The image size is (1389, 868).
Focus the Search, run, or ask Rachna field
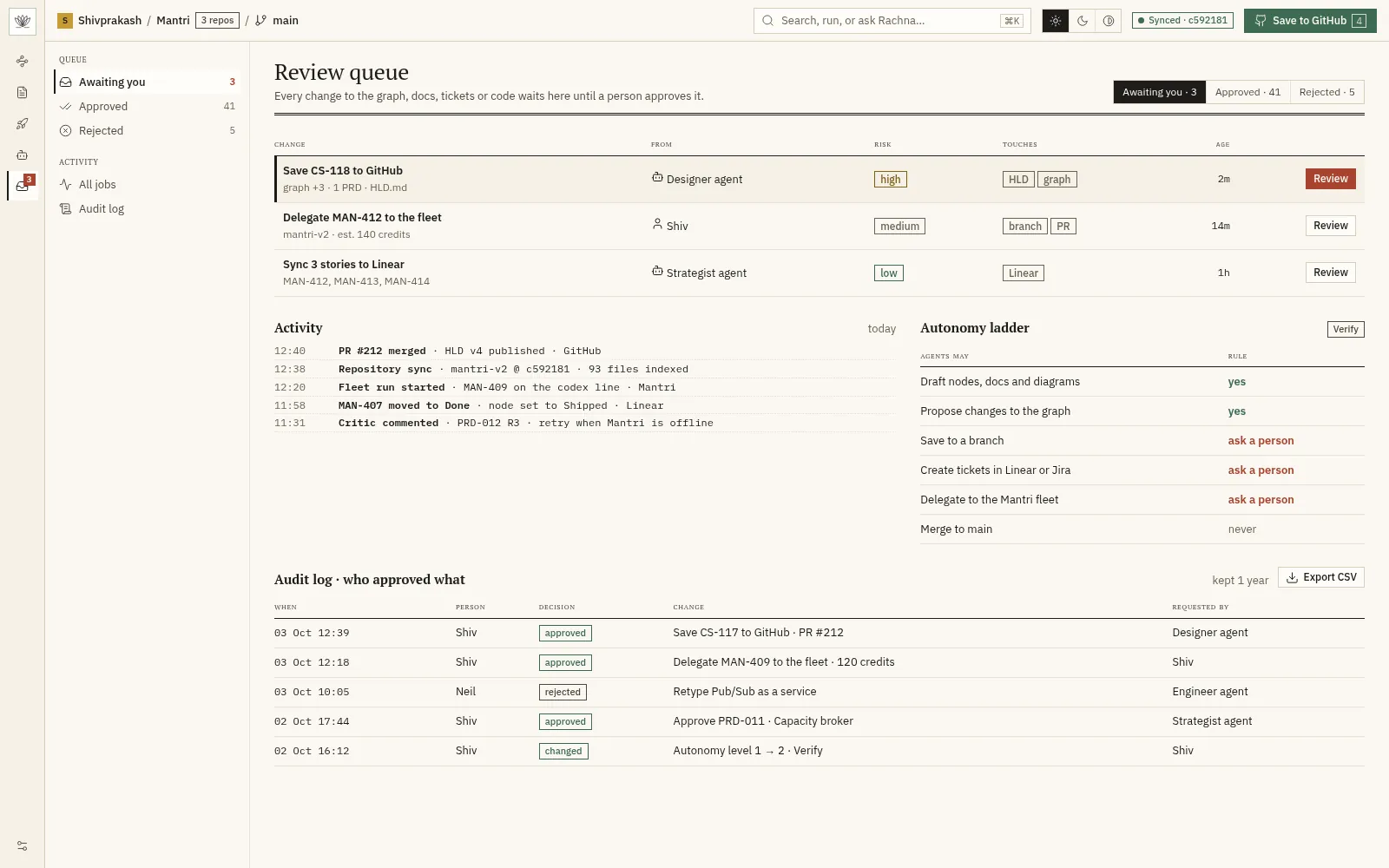[892, 21]
